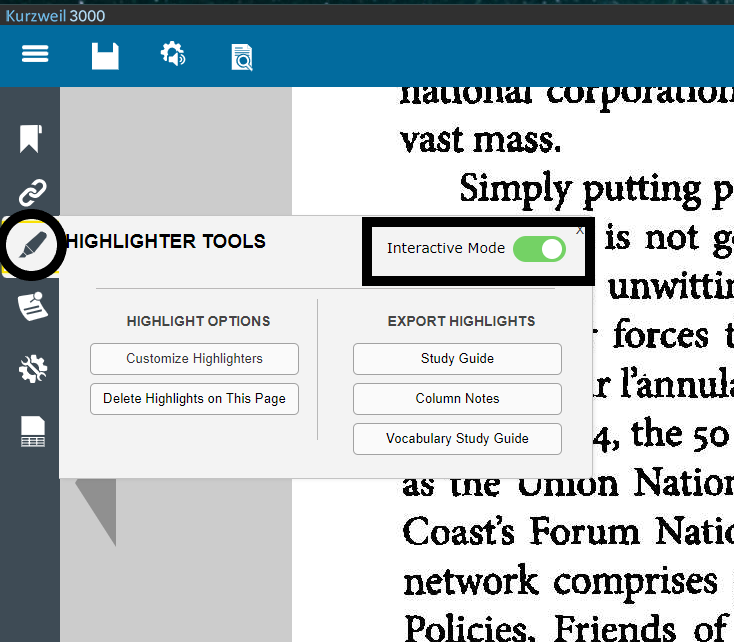Select the Bookmark tool in sidebar
This screenshot has width=734, height=642.
coord(31,139)
